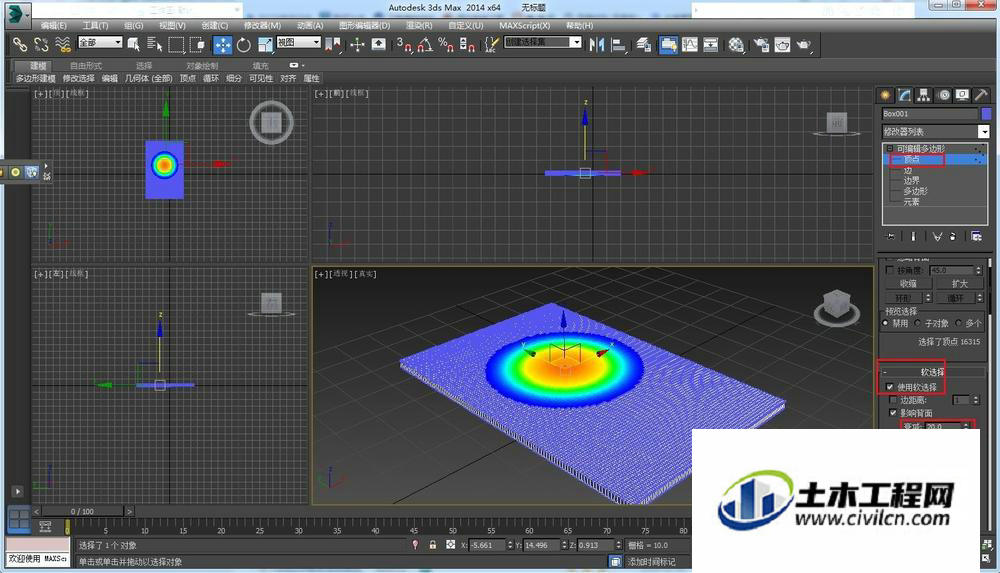Viewport: 1000px width, 573px height.
Task: Select the 禁用 preview radio button
Action: click(885, 324)
